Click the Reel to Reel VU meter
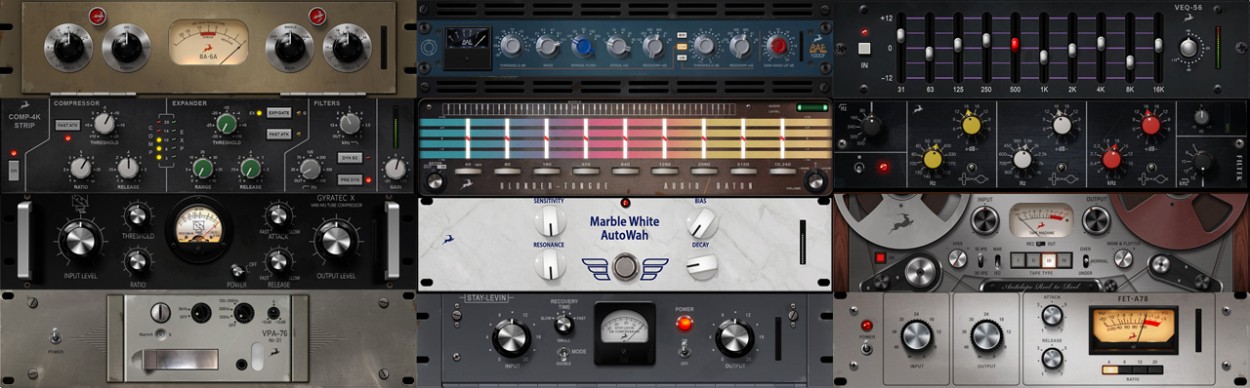 click(1040, 219)
